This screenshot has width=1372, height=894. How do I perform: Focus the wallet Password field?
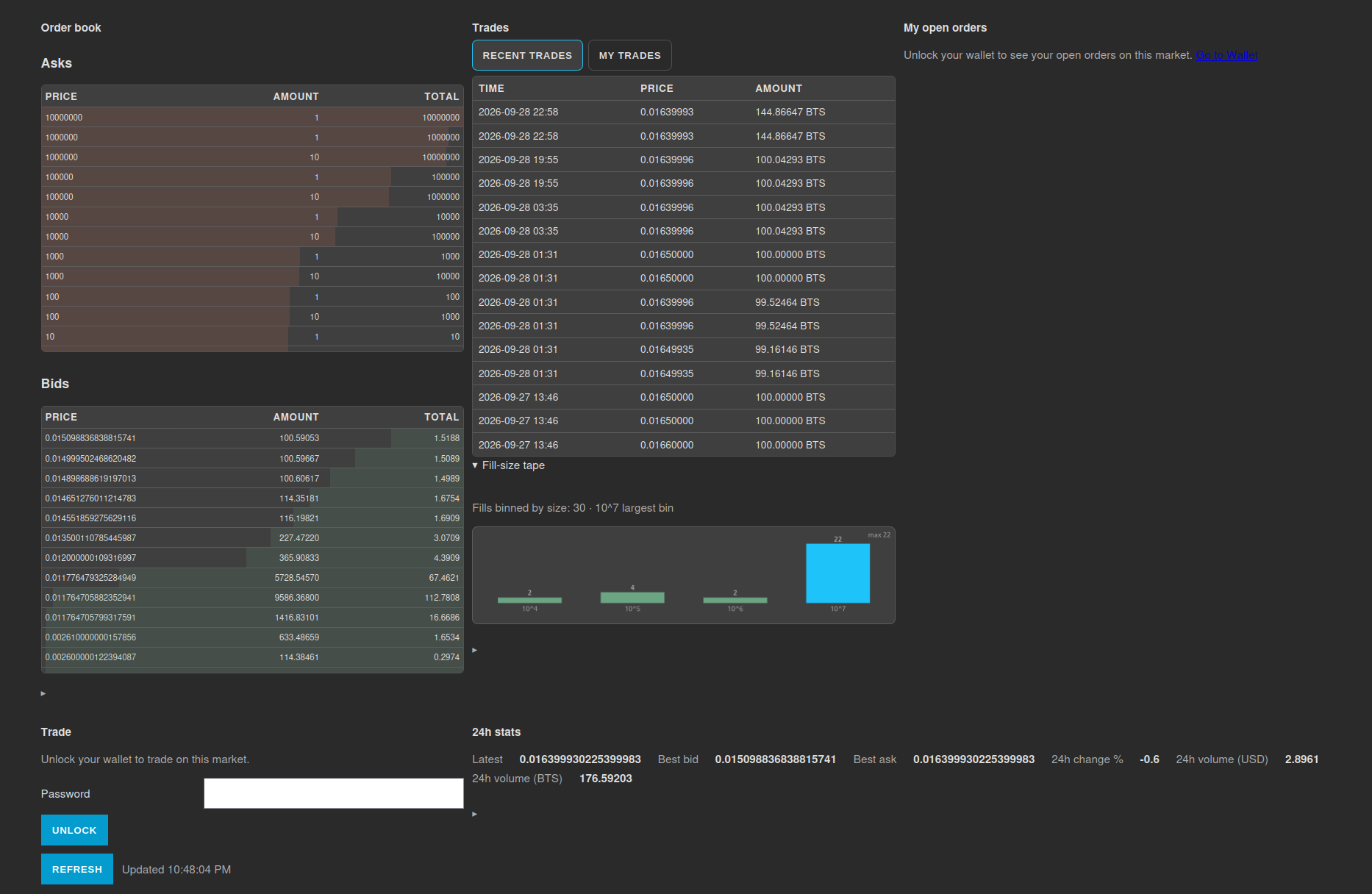pyautogui.click(x=334, y=793)
